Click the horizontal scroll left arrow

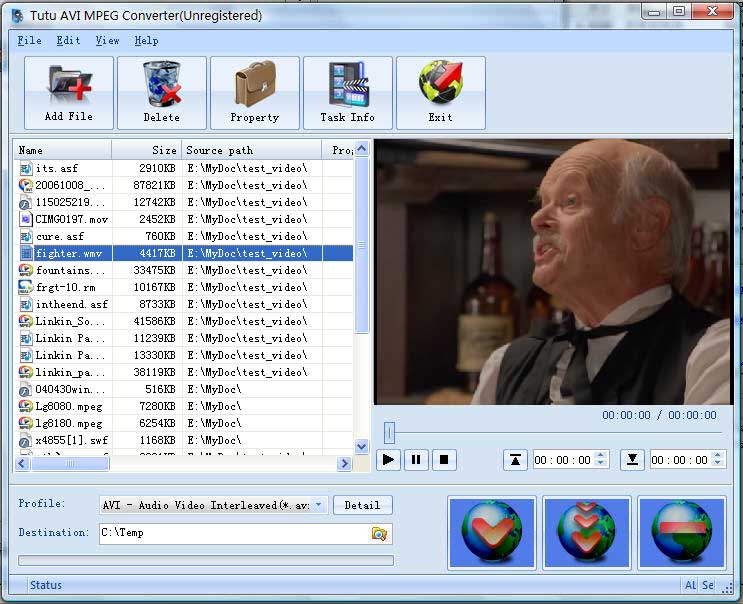[22, 463]
